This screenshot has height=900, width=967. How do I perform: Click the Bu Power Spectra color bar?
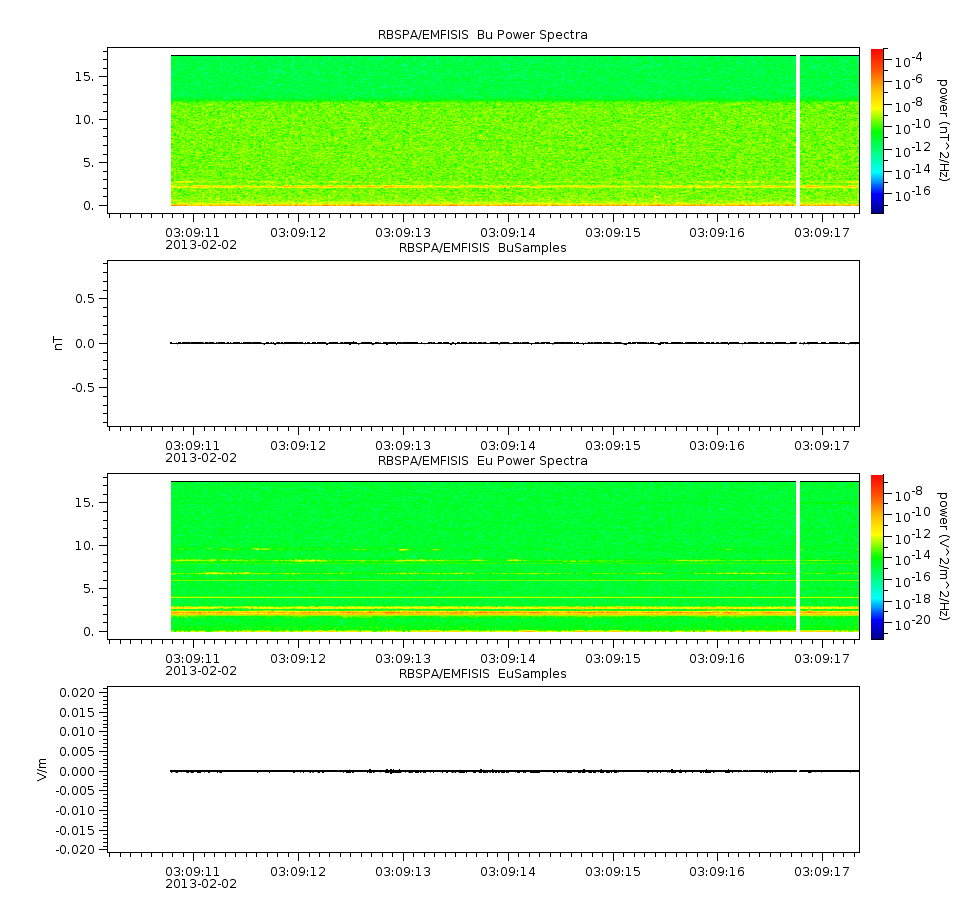(877, 131)
